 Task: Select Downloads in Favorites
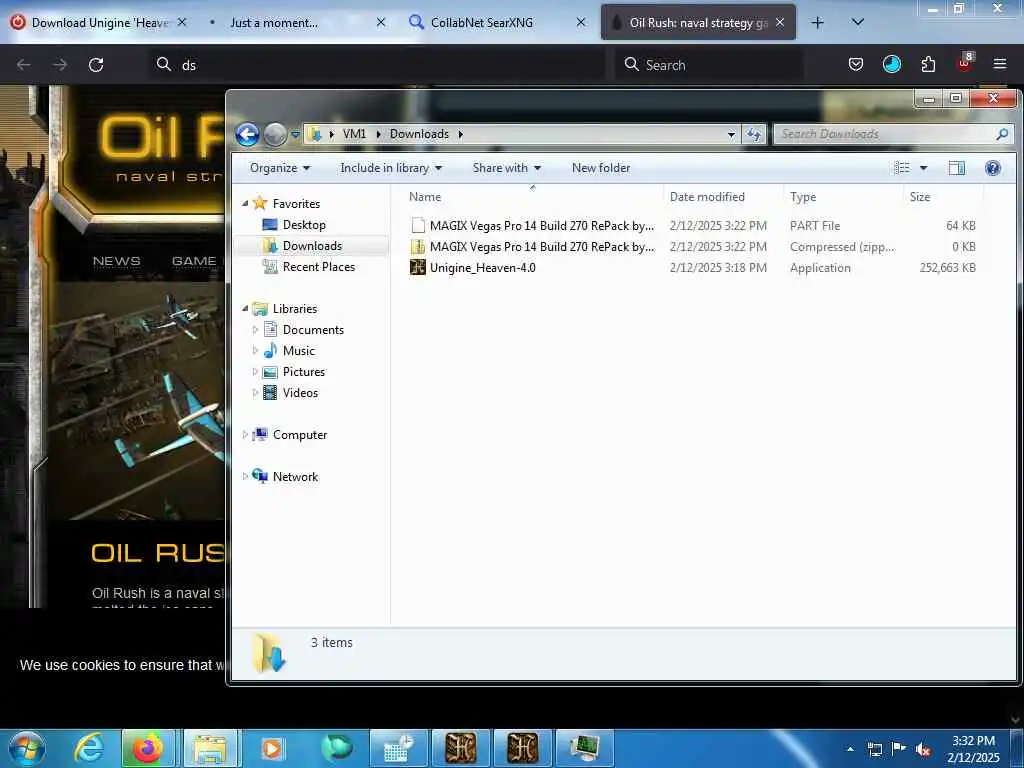312,246
